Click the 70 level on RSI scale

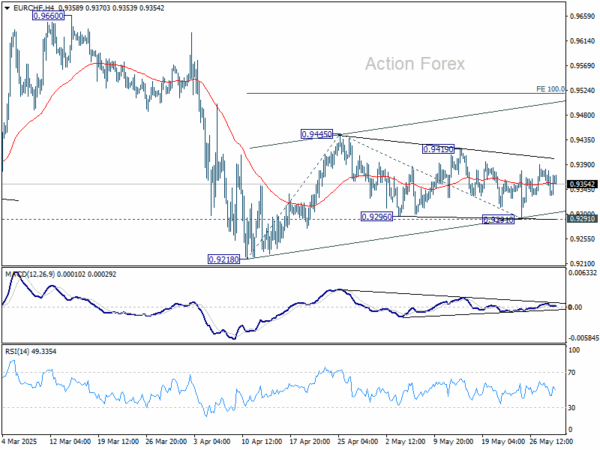click(x=572, y=372)
